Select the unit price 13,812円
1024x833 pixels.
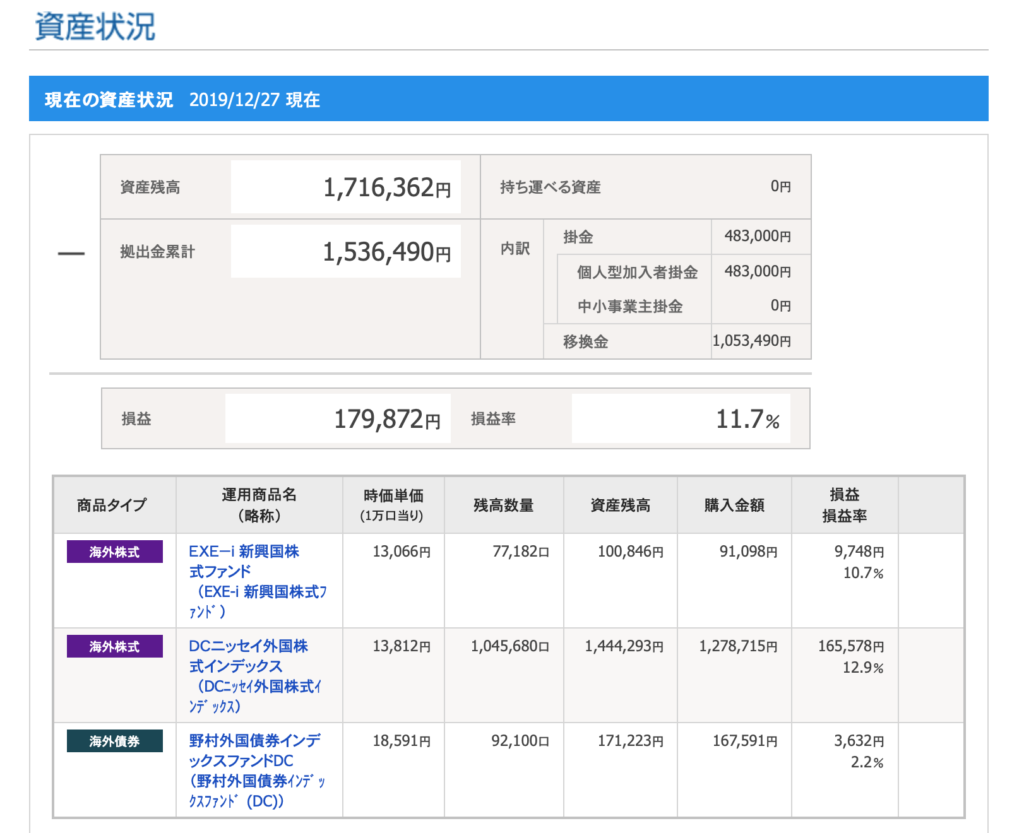click(x=402, y=647)
